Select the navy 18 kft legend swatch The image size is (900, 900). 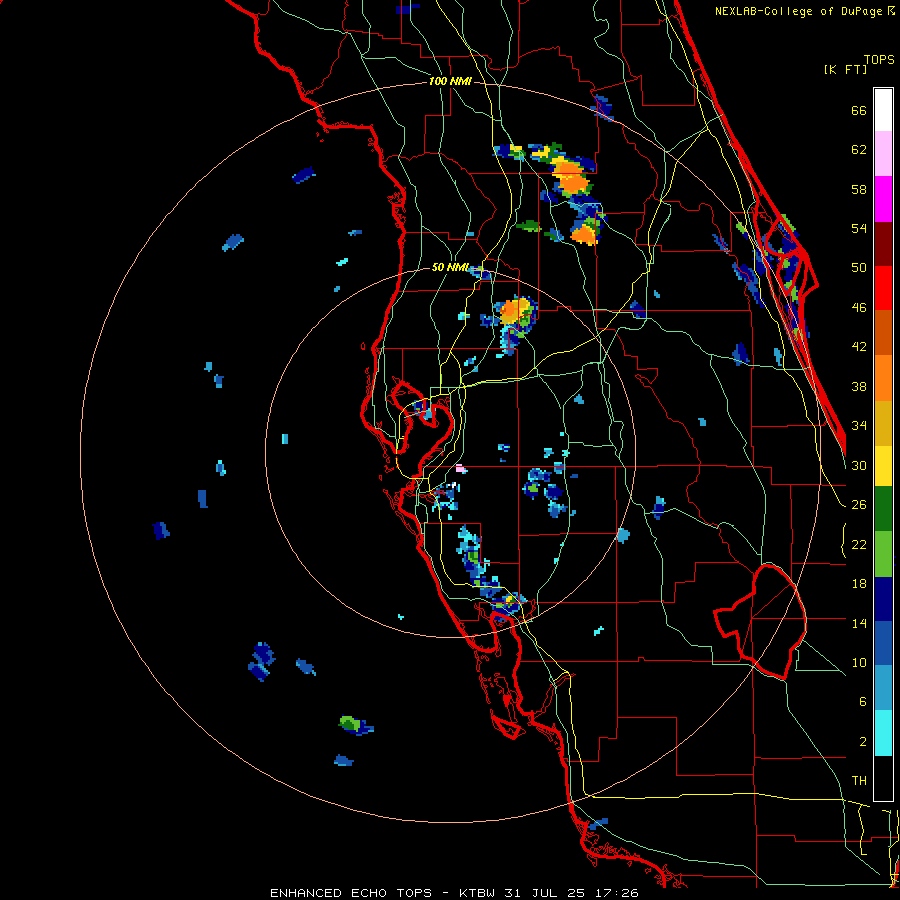point(883,599)
